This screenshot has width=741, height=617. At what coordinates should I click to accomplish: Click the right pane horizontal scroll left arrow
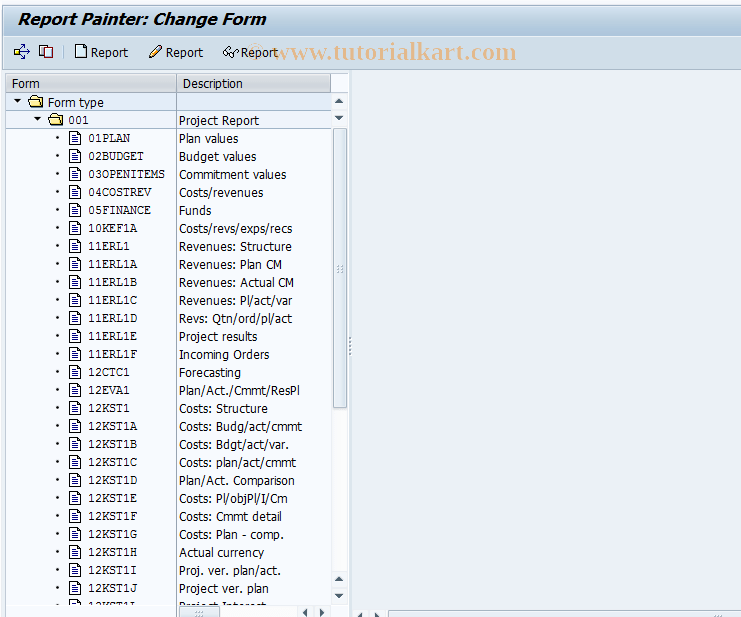click(x=360, y=614)
